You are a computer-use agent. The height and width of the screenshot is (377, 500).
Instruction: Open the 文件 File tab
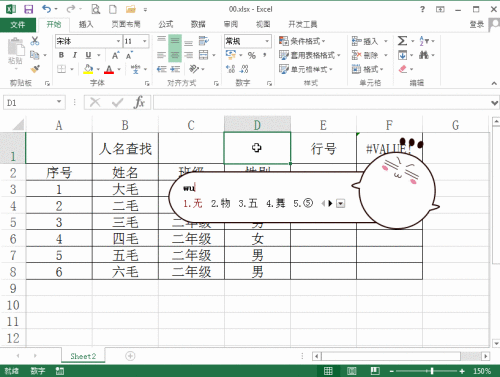tap(18, 24)
